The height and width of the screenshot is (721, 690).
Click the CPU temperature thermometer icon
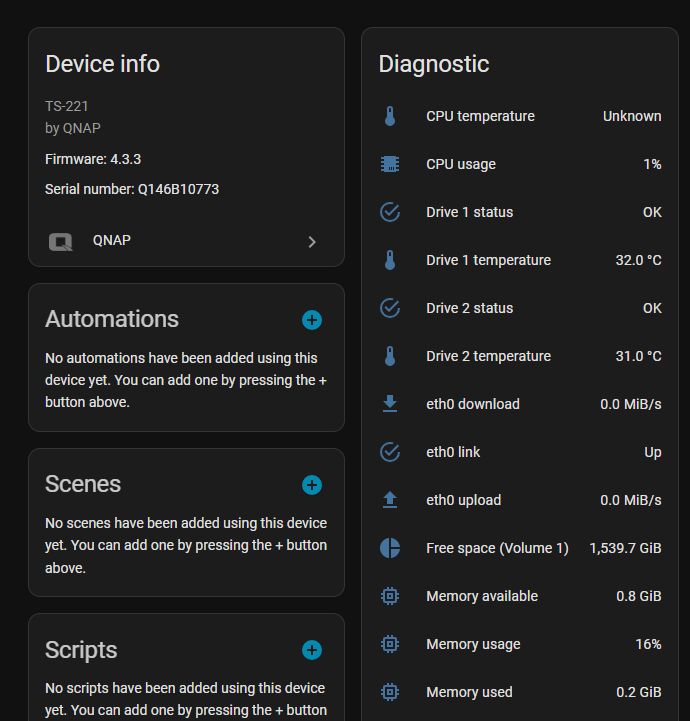pyautogui.click(x=390, y=116)
